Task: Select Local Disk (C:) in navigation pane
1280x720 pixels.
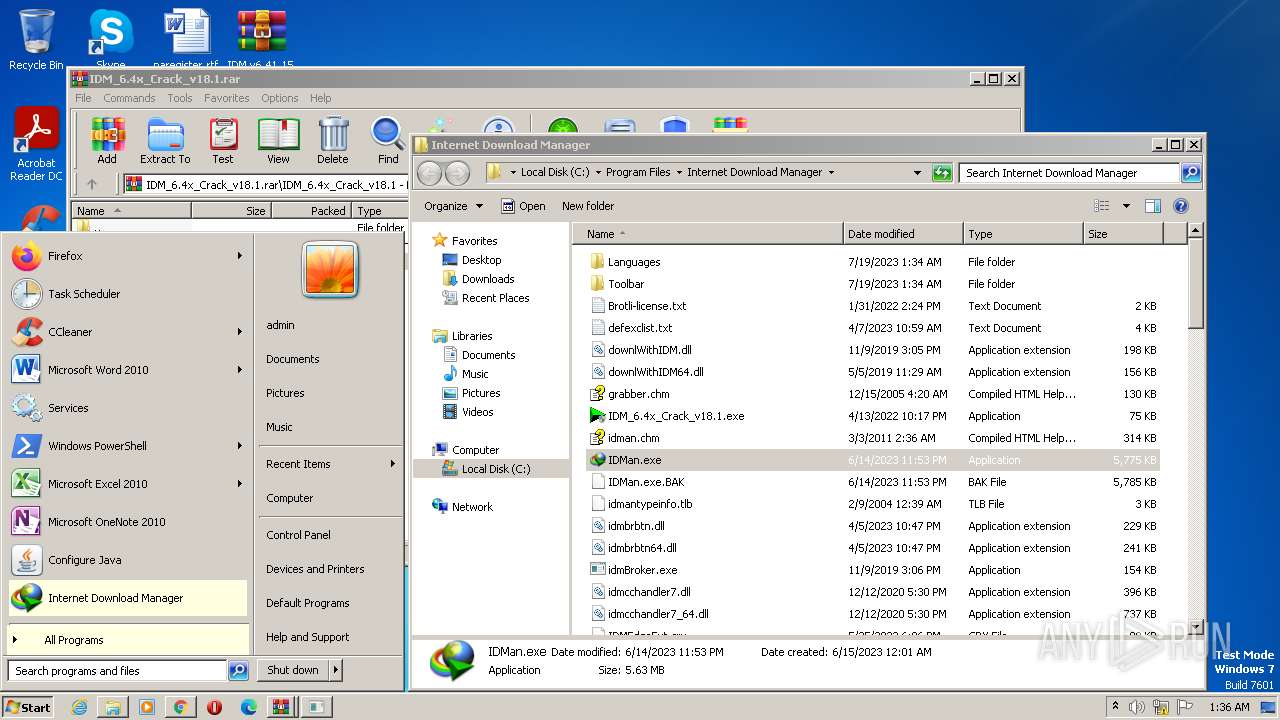Action: [496, 469]
